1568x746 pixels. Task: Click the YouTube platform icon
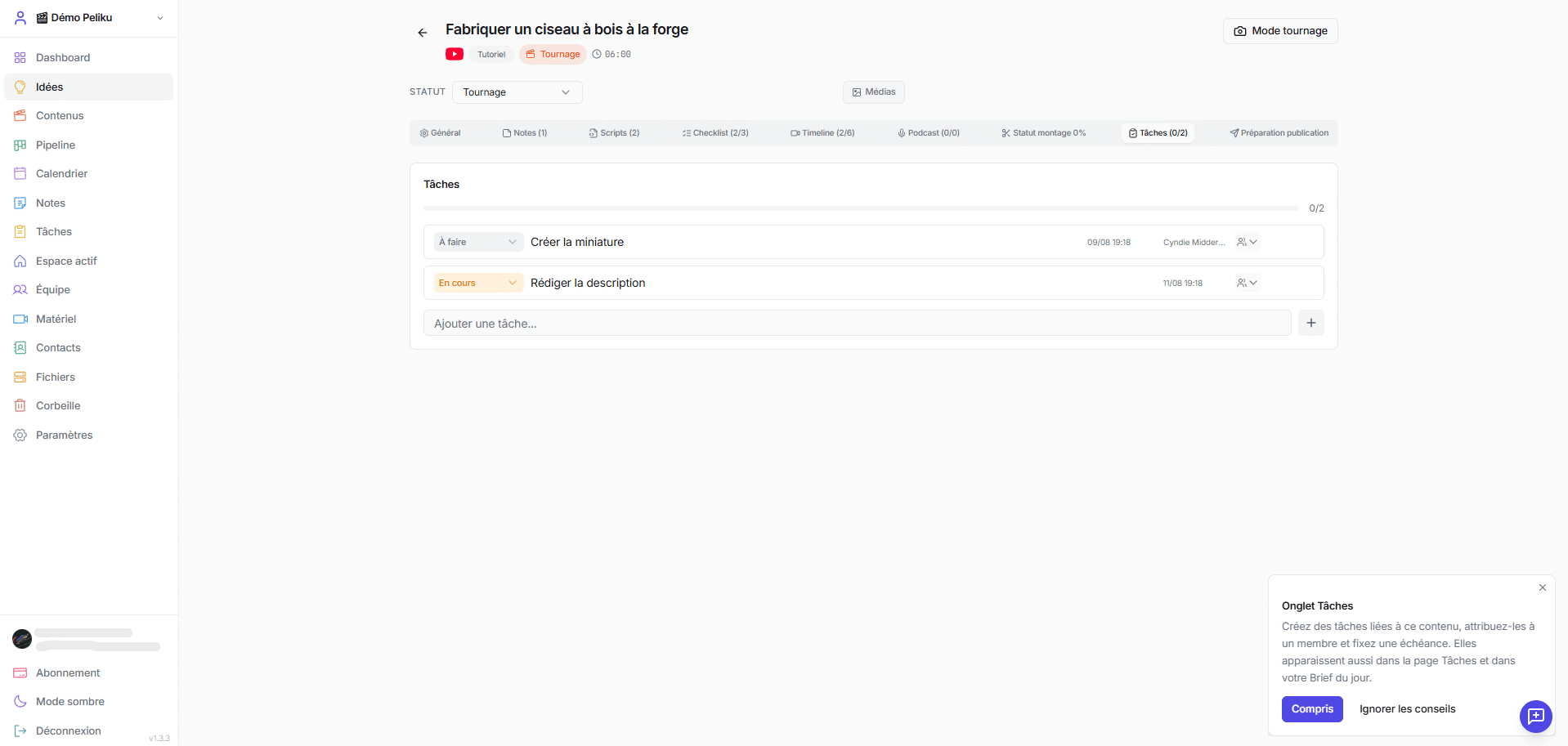pyautogui.click(x=455, y=54)
